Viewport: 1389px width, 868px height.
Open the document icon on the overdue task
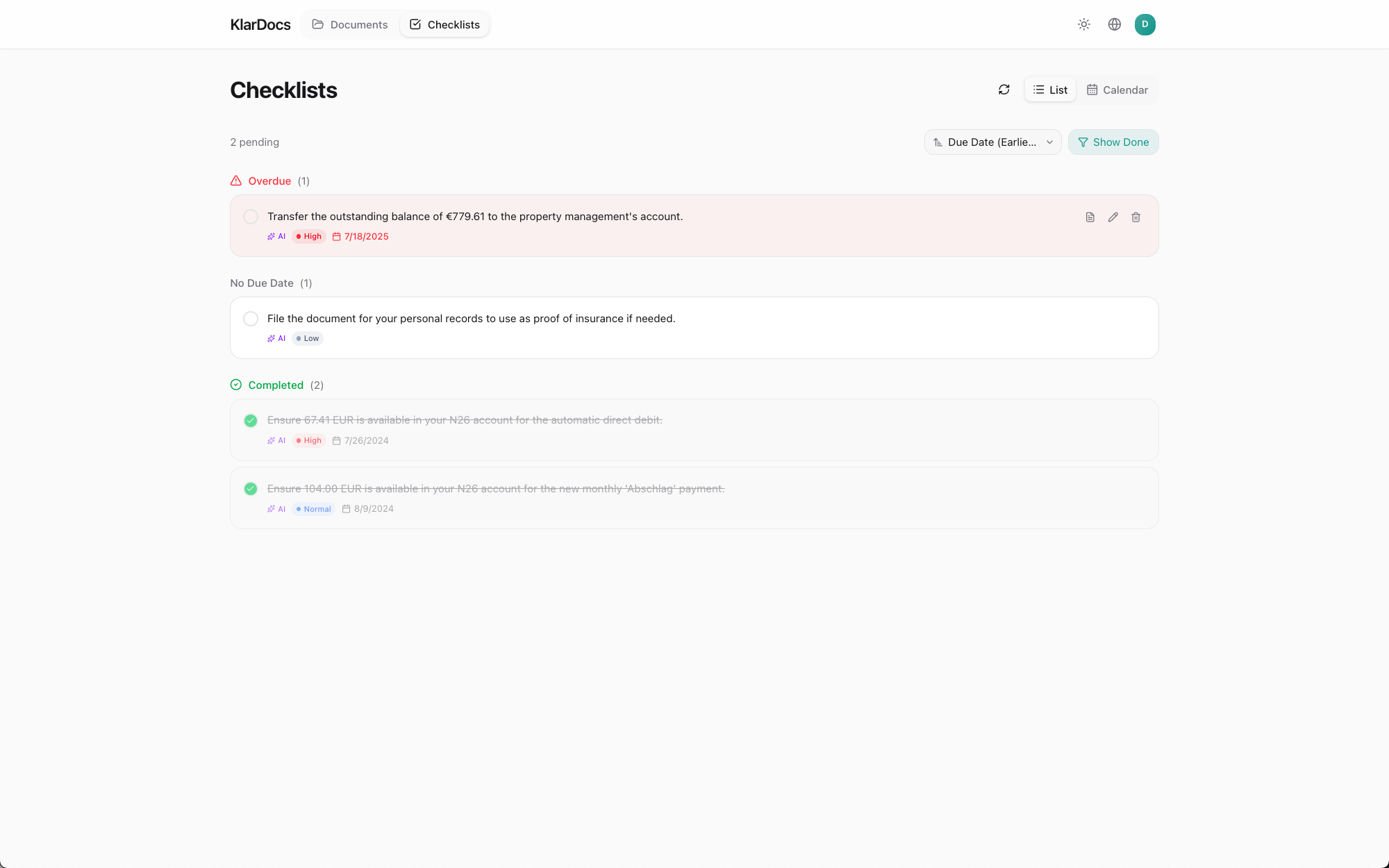point(1090,217)
